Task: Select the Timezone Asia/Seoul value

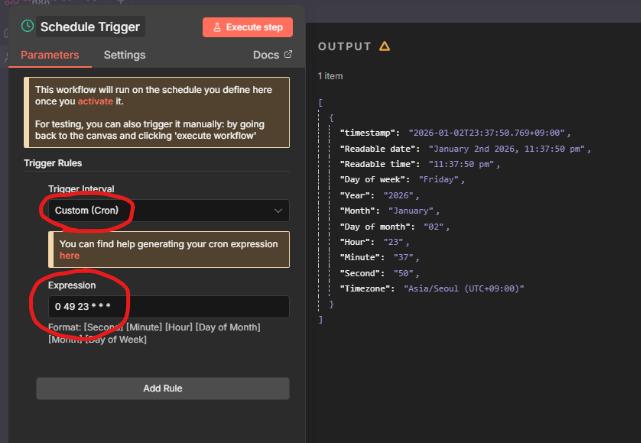Action: point(463,288)
